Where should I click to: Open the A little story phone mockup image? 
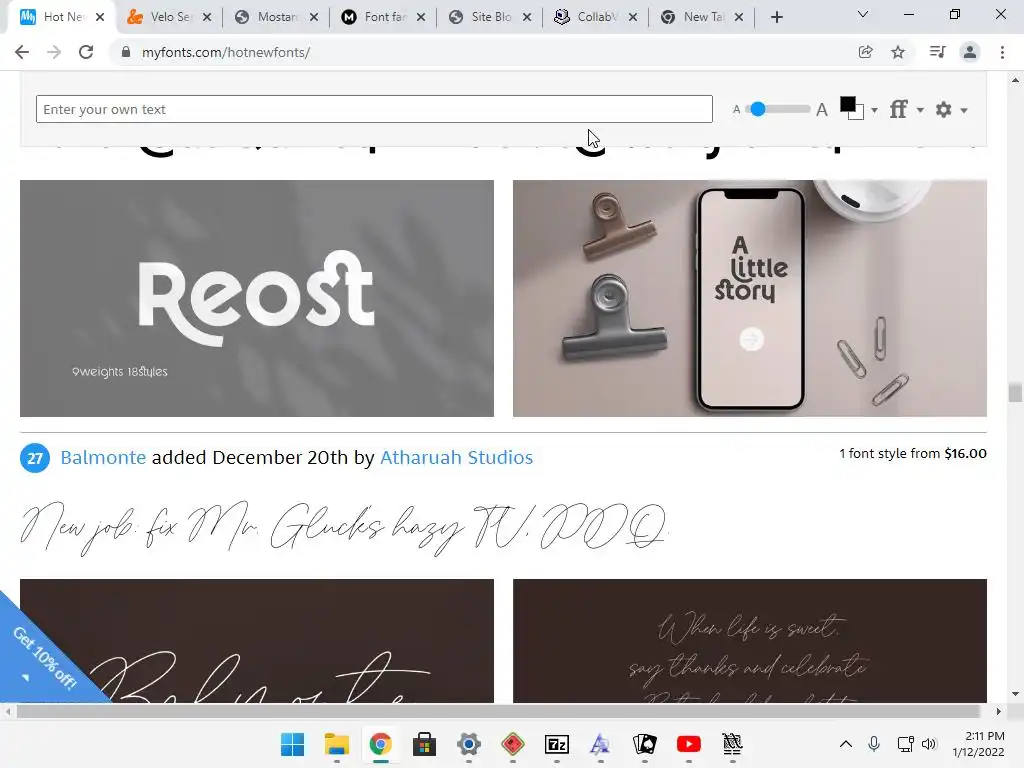tap(750, 298)
